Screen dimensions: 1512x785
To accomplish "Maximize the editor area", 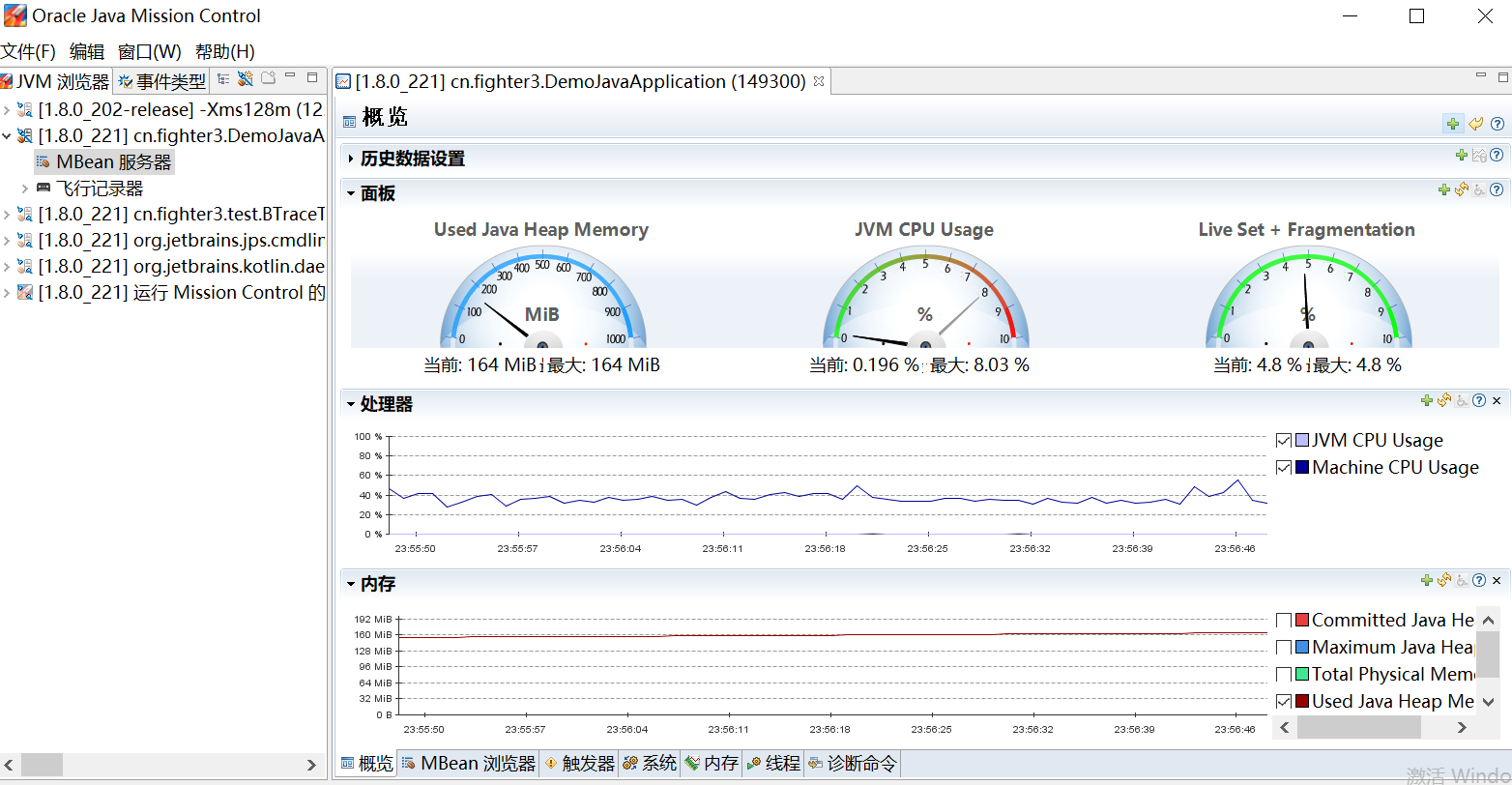I will 1503,75.
